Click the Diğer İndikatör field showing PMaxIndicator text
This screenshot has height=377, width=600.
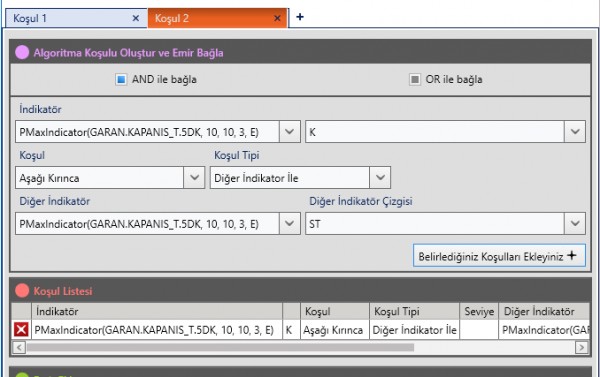coord(147,224)
